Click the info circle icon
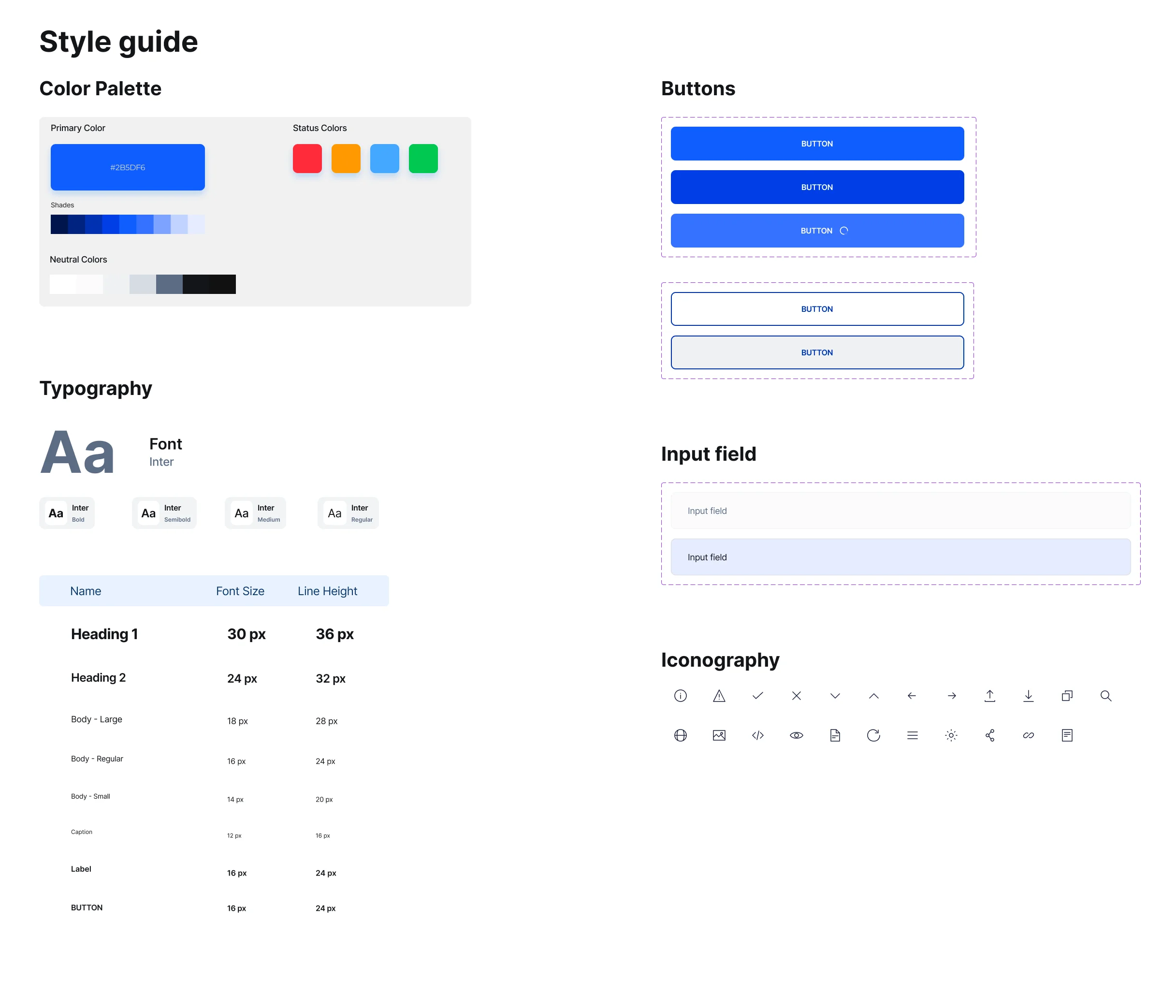This screenshot has width=1176, height=1008. point(681,696)
